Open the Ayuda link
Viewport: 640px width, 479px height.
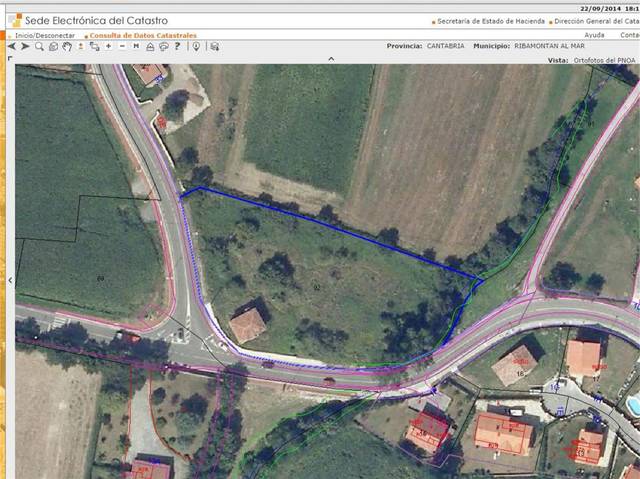point(594,34)
